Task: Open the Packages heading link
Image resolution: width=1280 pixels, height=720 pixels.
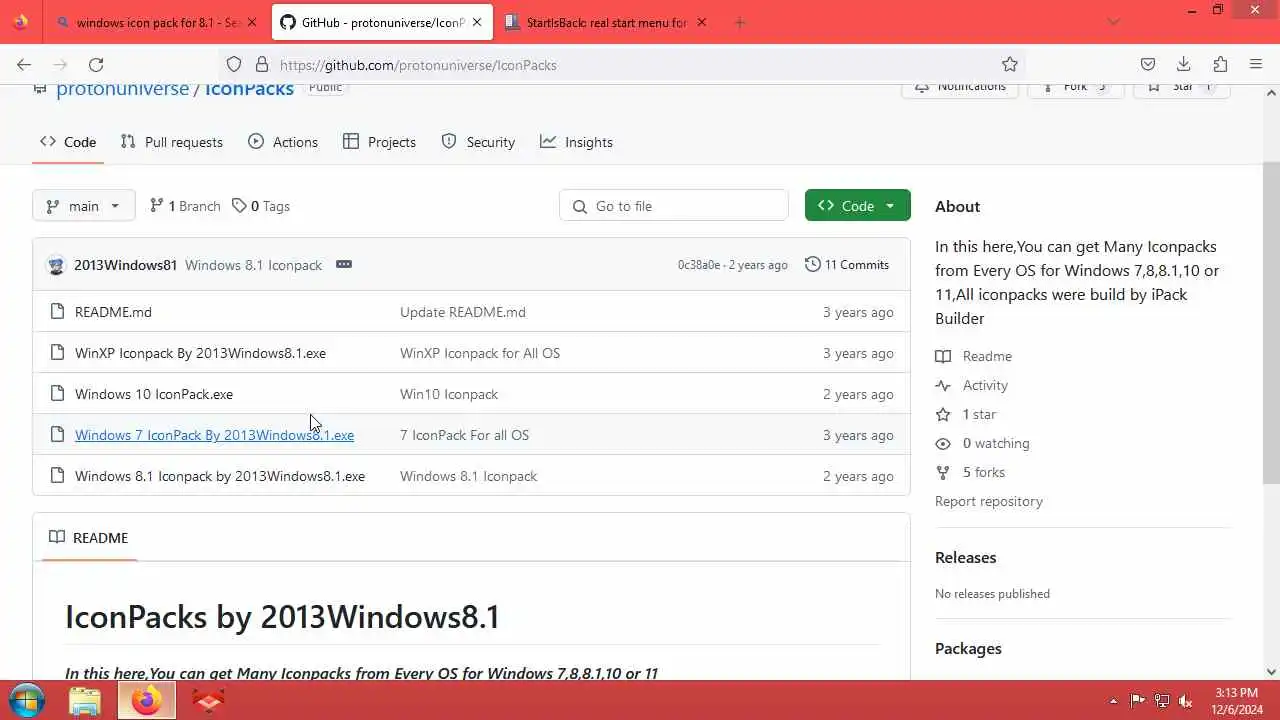Action: [968, 648]
